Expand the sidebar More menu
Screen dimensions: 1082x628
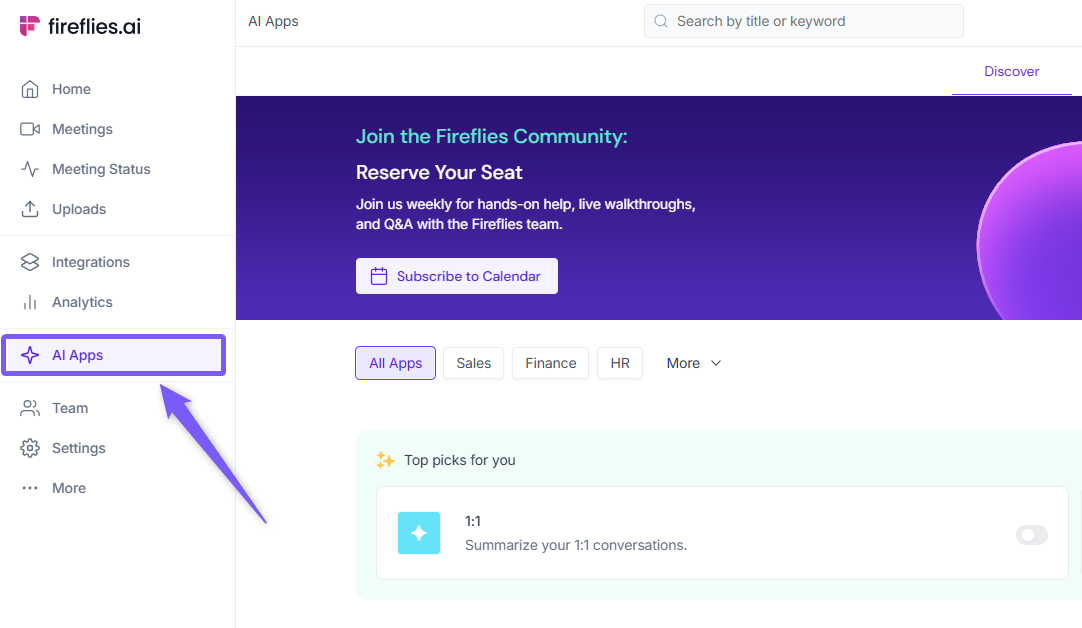click(x=54, y=488)
